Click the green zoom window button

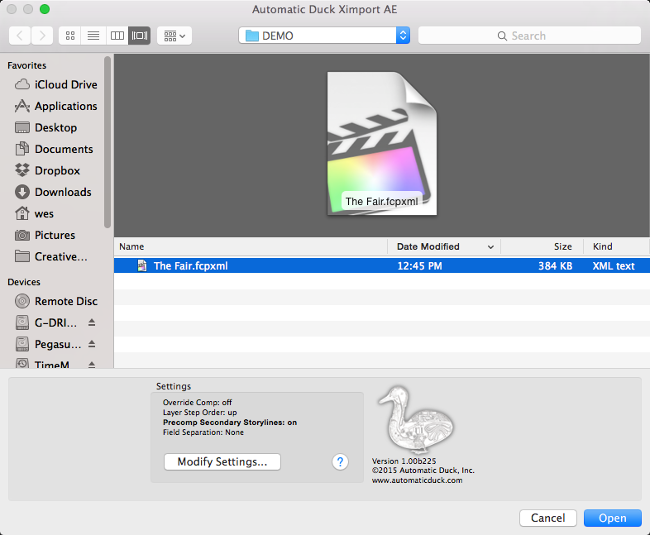45,9
